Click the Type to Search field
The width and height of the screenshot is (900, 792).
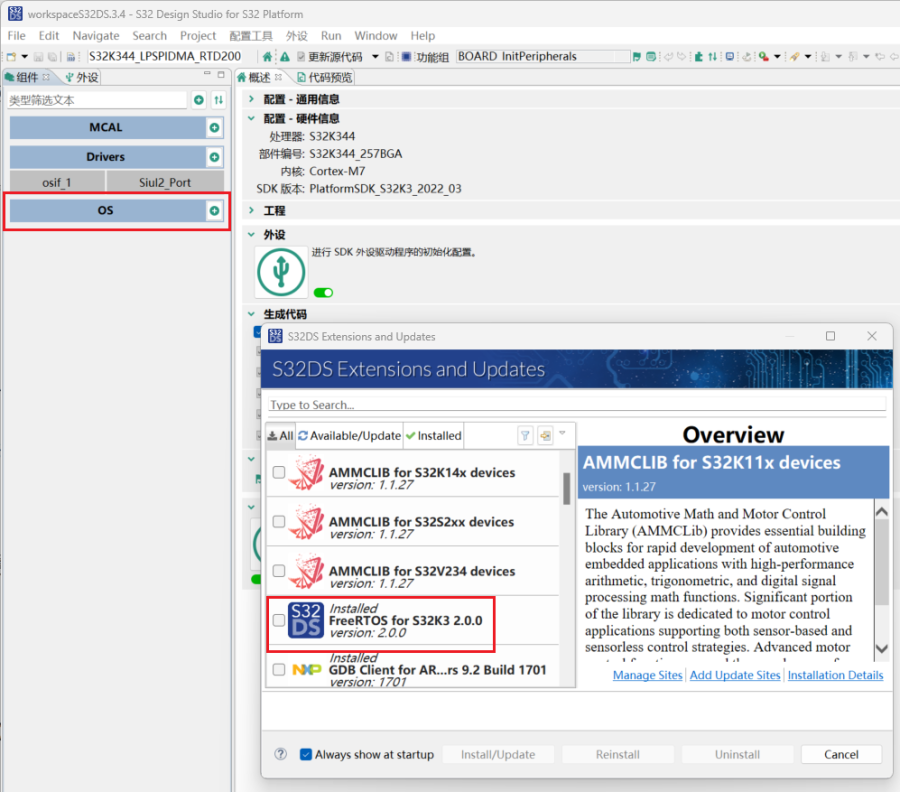click(577, 404)
